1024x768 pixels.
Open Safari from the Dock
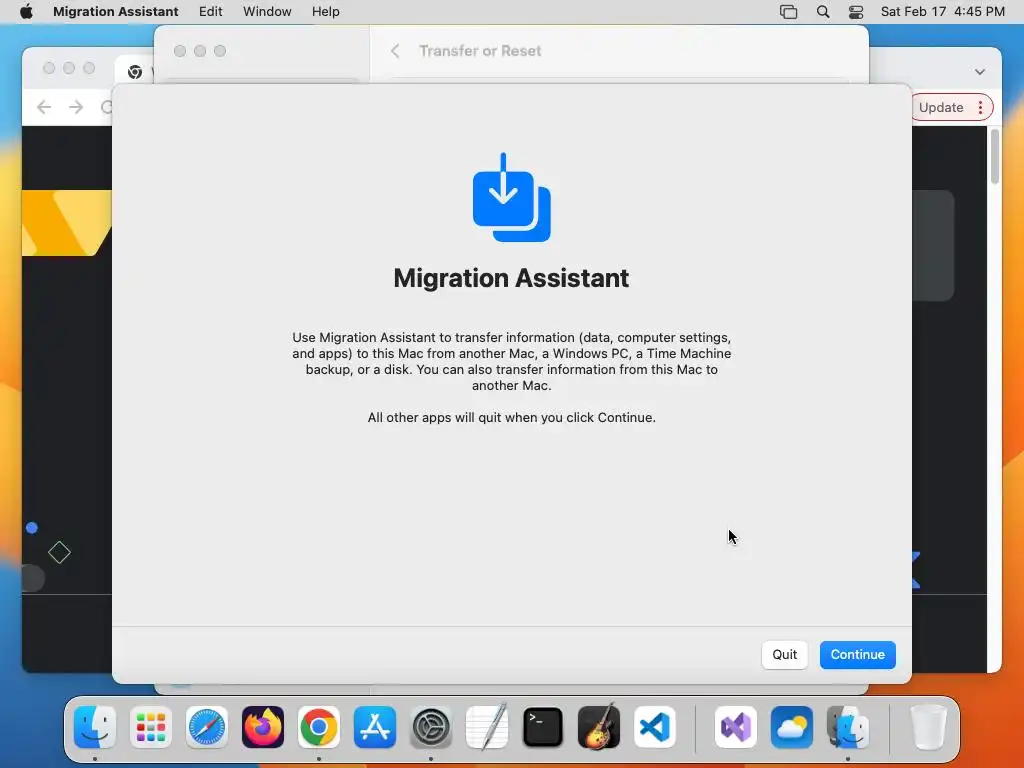pos(207,727)
